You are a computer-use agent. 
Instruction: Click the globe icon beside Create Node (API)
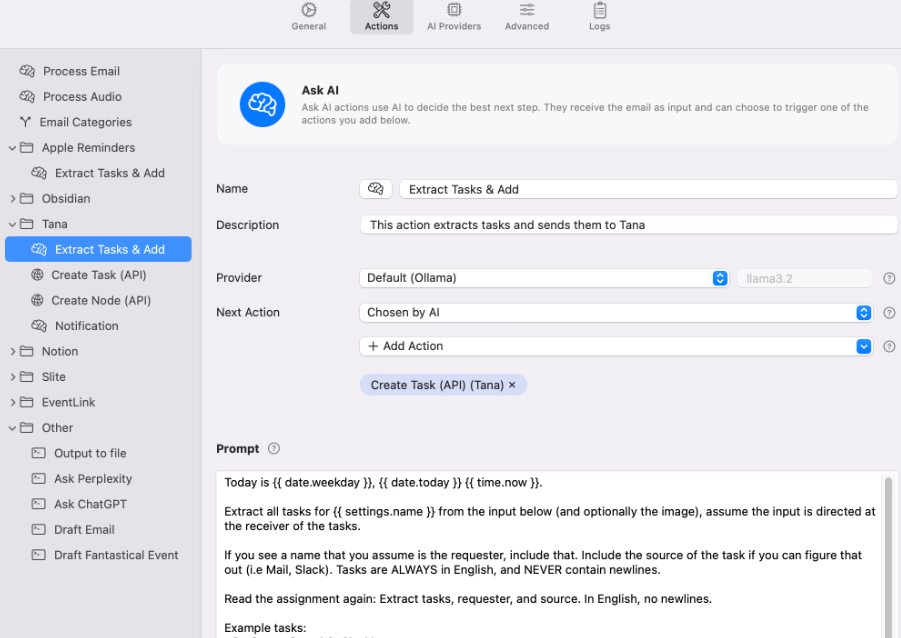(x=37, y=300)
